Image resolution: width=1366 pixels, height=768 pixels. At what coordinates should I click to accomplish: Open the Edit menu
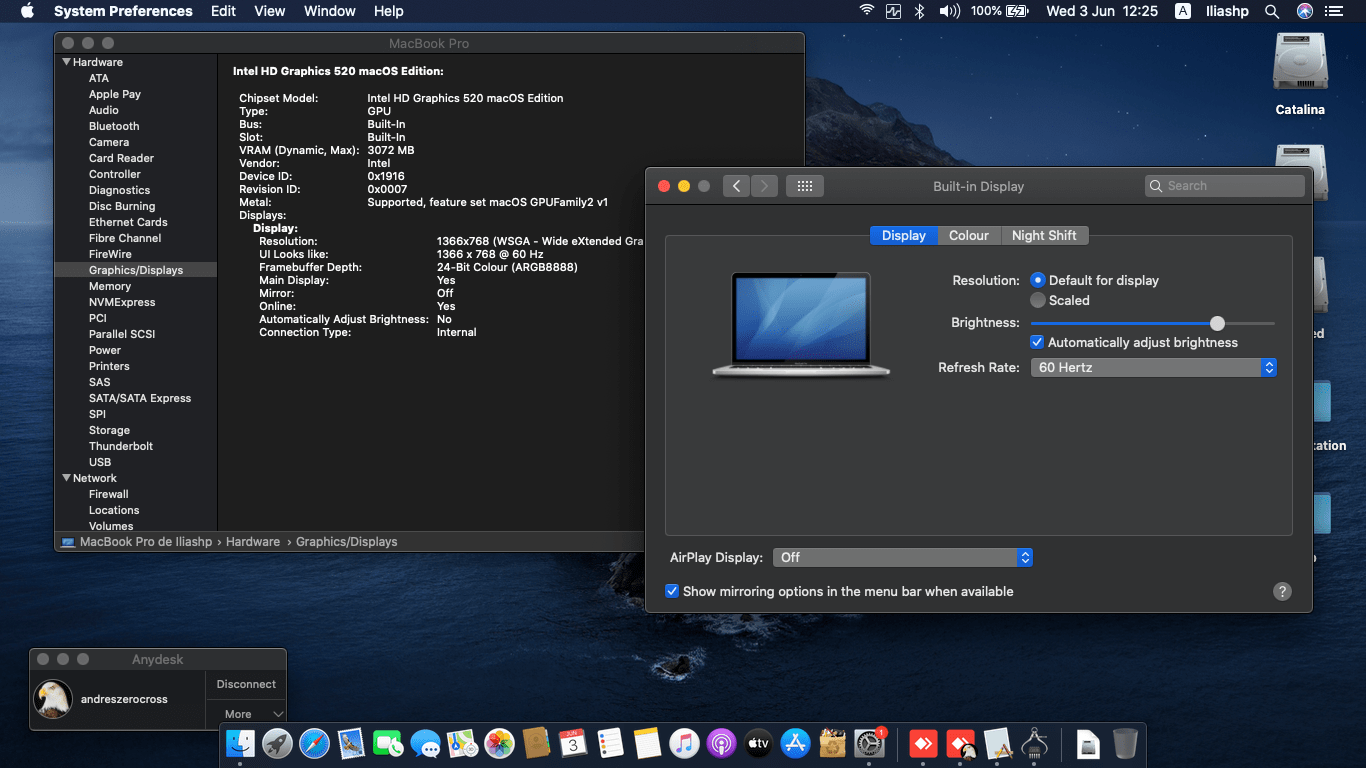tap(223, 11)
